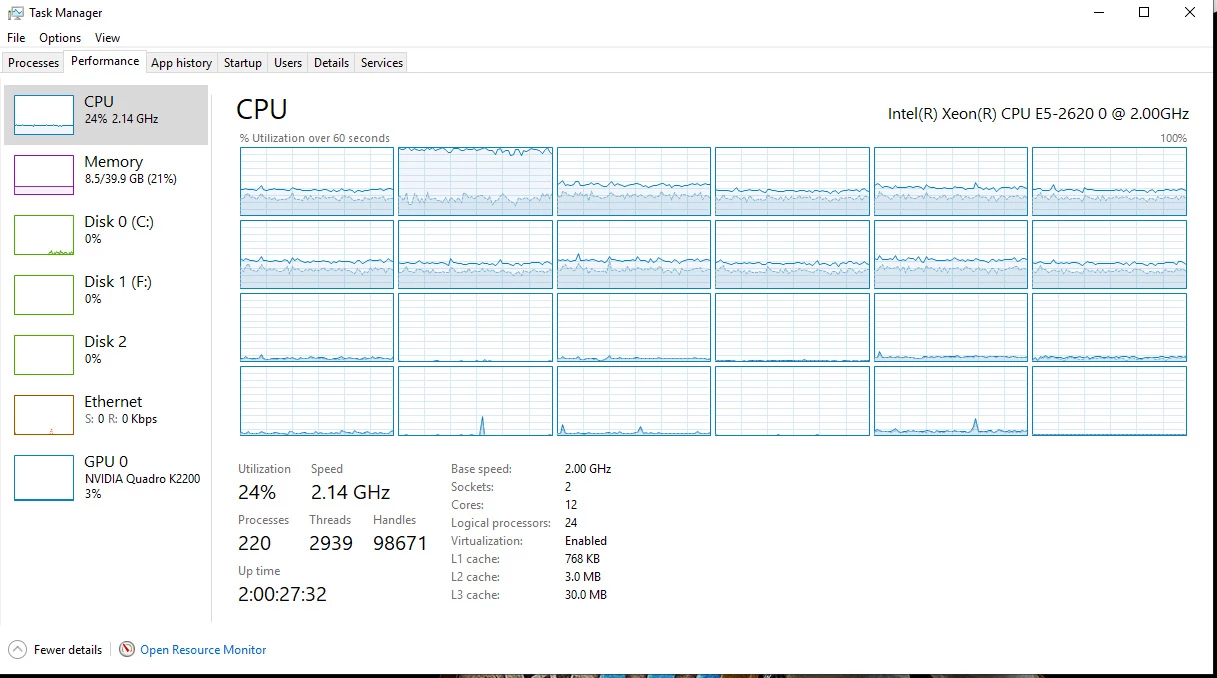Select the GPU 0 mini graph
Viewport: 1217px width, 678px height.
coord(44,478)
